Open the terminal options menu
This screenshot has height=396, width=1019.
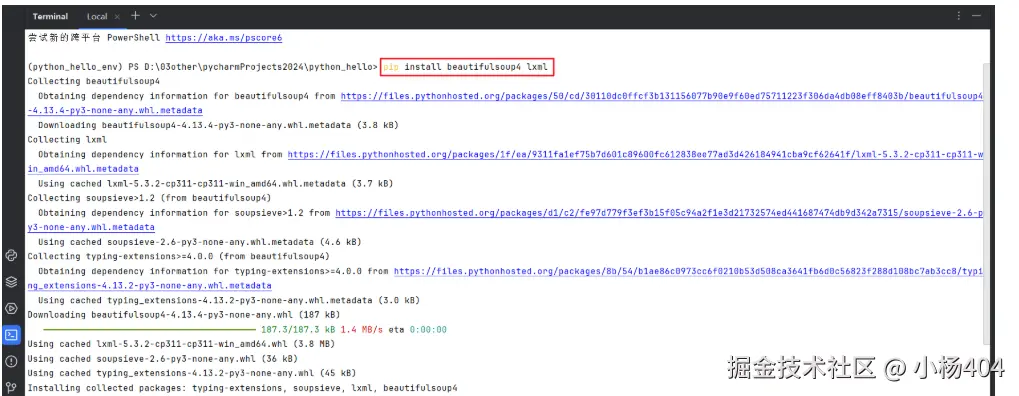(x=959, y=16)
